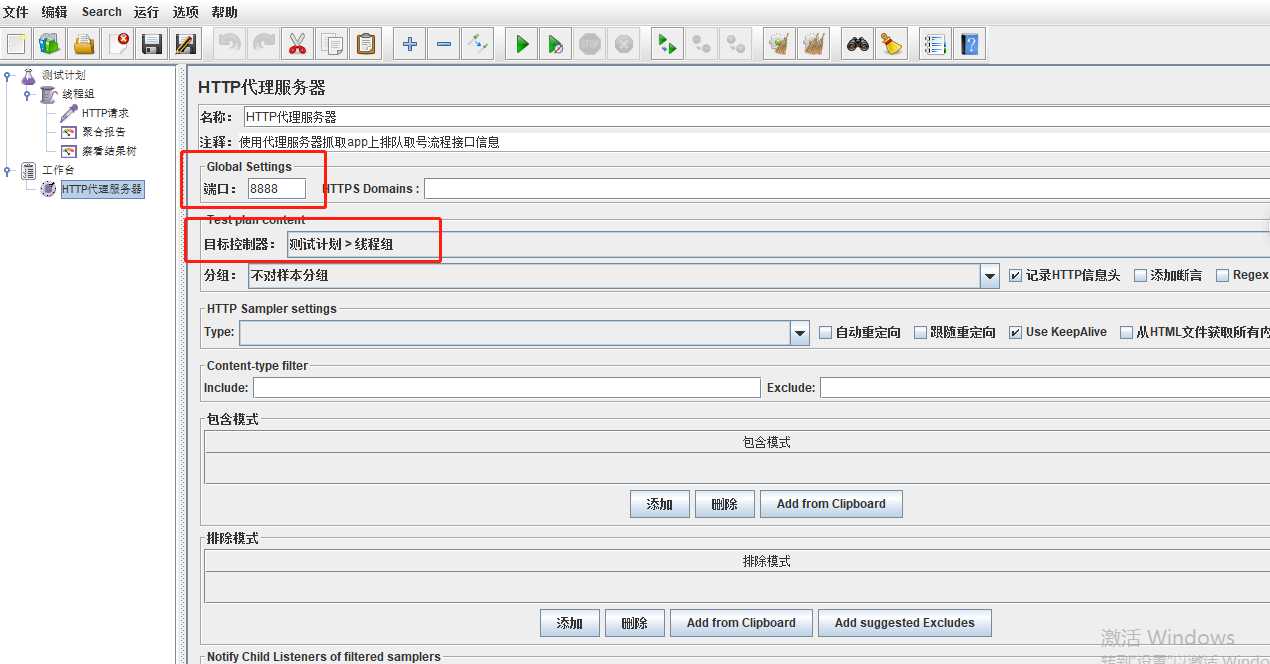This screenshot has height=664, width=1270.
Task: Open the 分组 dropdown arrow
Action: point(989,276)
